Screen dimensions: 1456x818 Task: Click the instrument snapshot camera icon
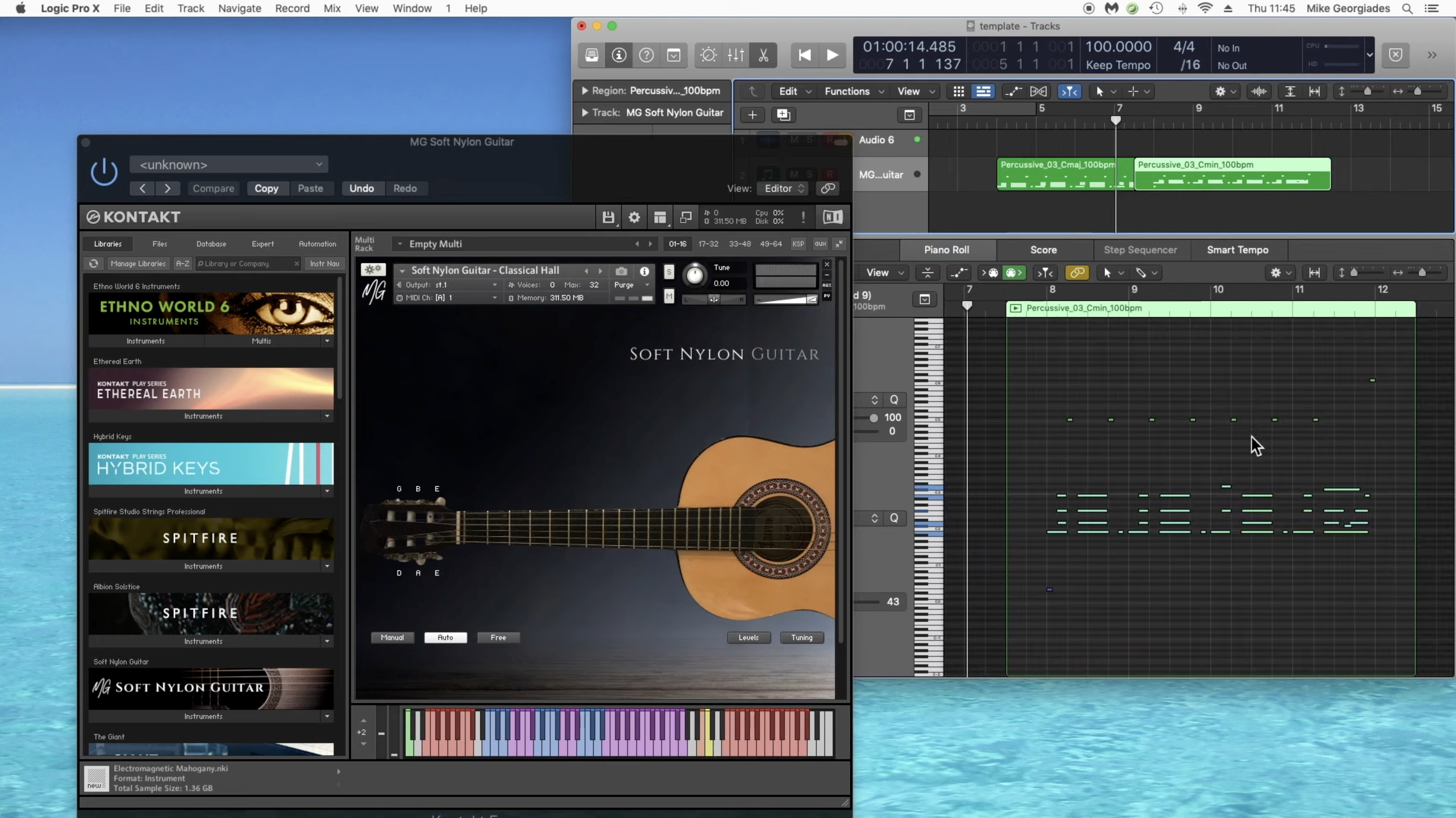(x=621, y=271)
